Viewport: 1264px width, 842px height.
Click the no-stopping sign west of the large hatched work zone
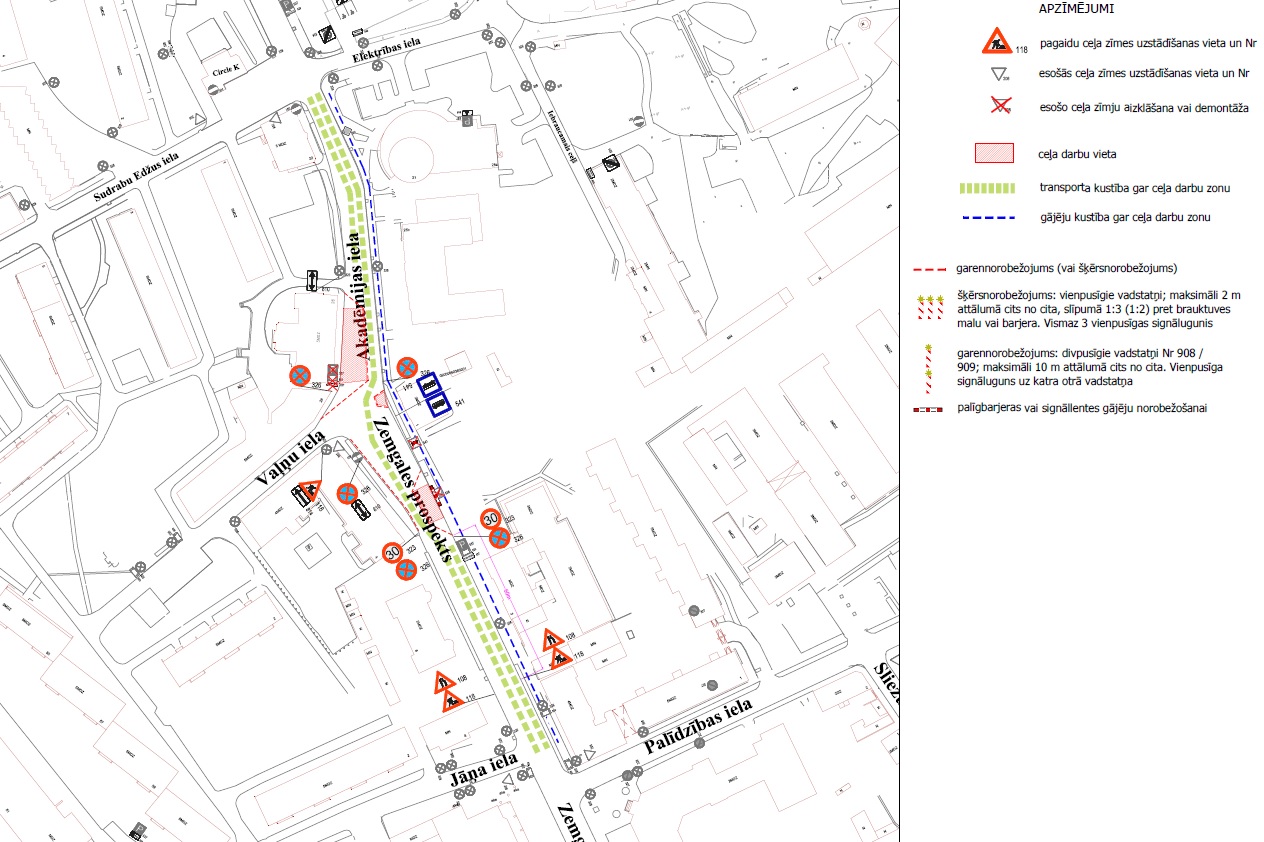point(300,376)
